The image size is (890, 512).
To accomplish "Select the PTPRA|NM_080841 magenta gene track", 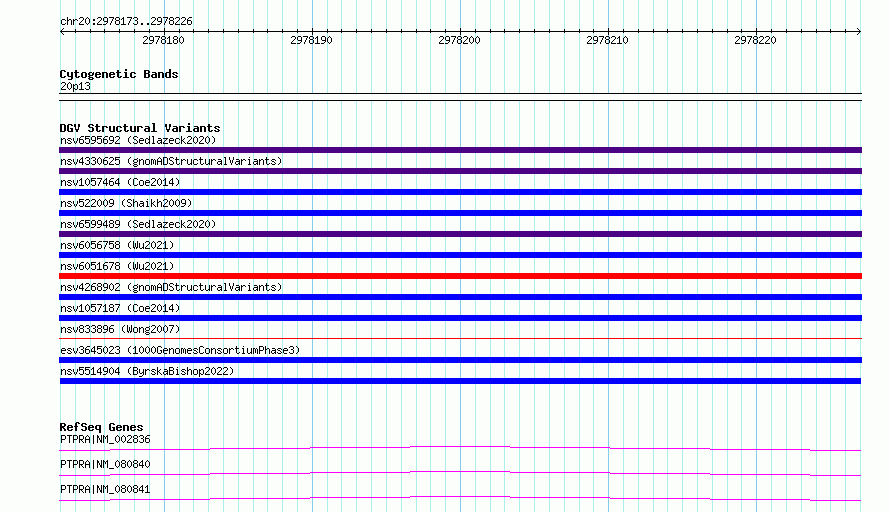I will pyautogui.click(x=460, y=498).
